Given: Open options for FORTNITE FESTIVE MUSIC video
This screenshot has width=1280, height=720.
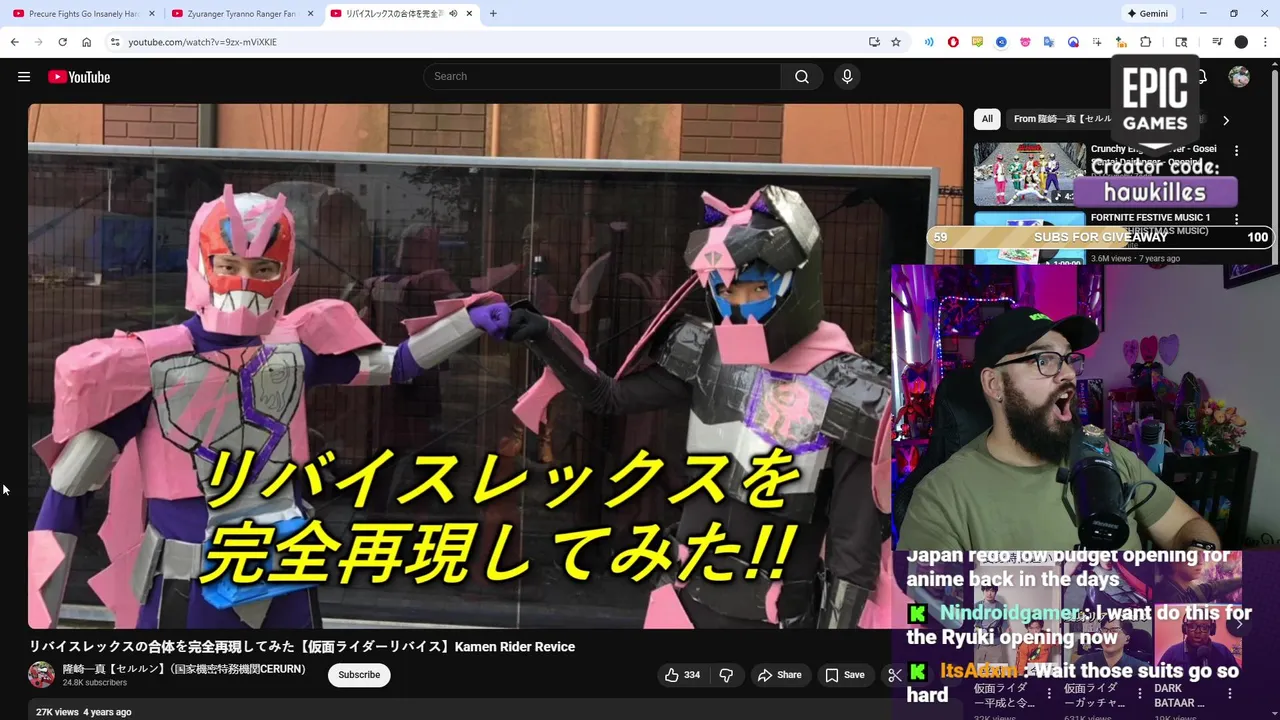Looking at the screenshot, I should point(1236,218).
